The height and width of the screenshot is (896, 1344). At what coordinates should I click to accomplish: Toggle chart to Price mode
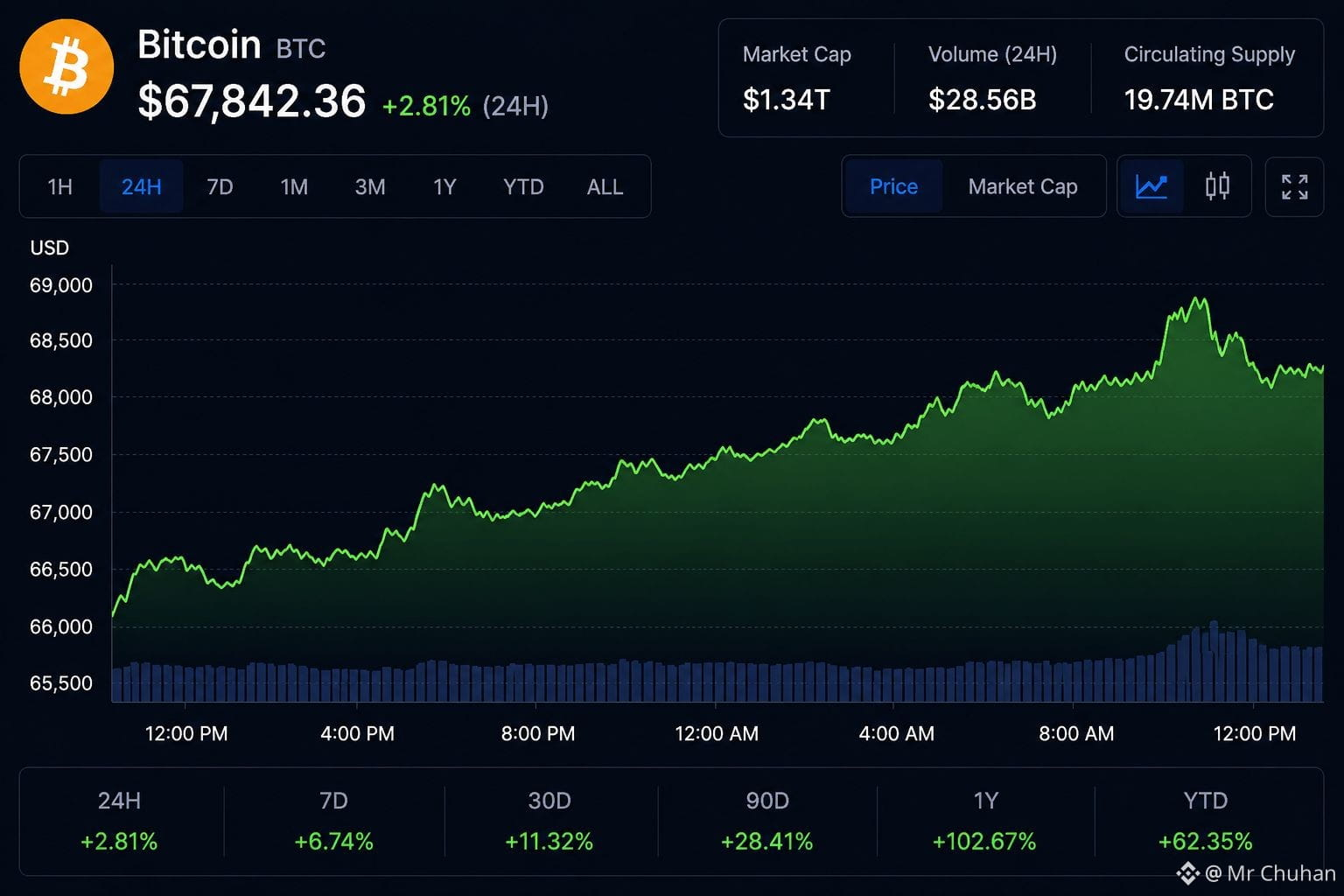click(x=893, y=186)
